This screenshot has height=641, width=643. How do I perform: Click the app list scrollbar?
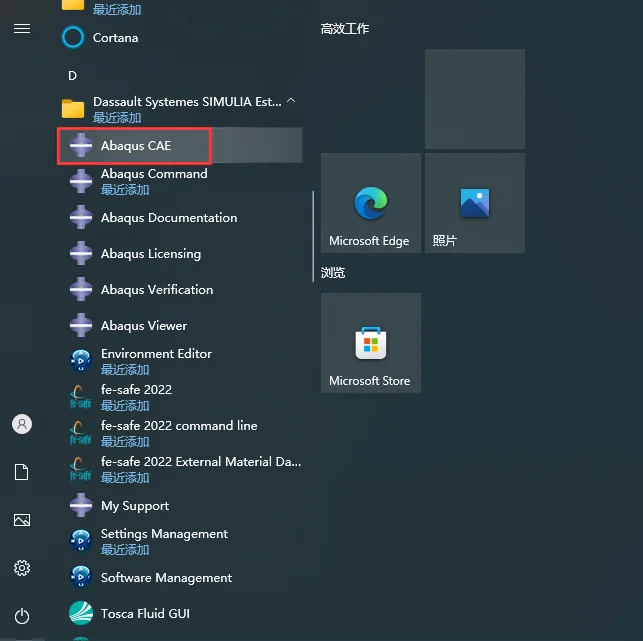313,236
